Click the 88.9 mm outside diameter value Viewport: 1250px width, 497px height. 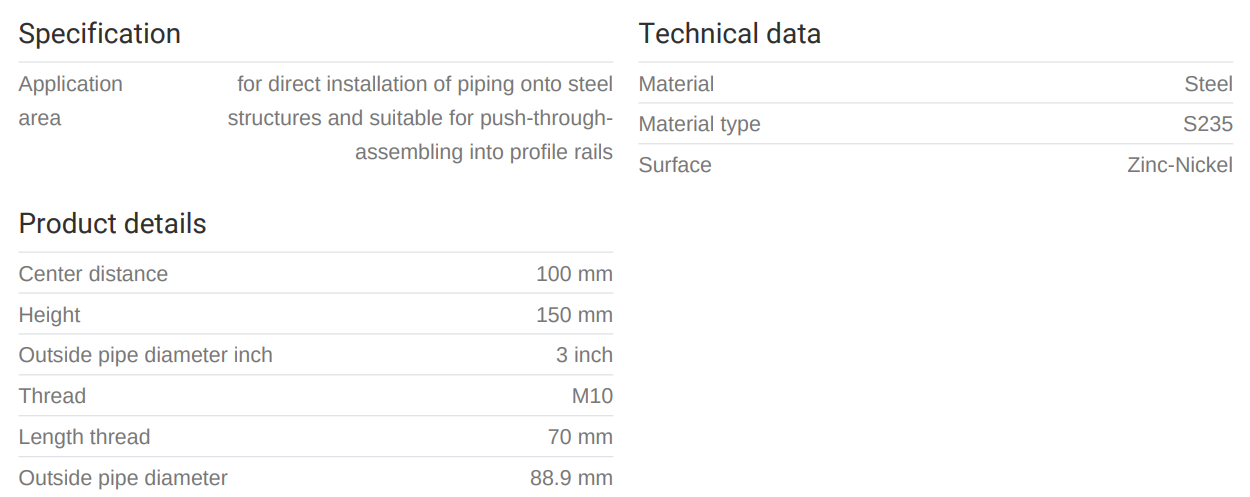571,478
